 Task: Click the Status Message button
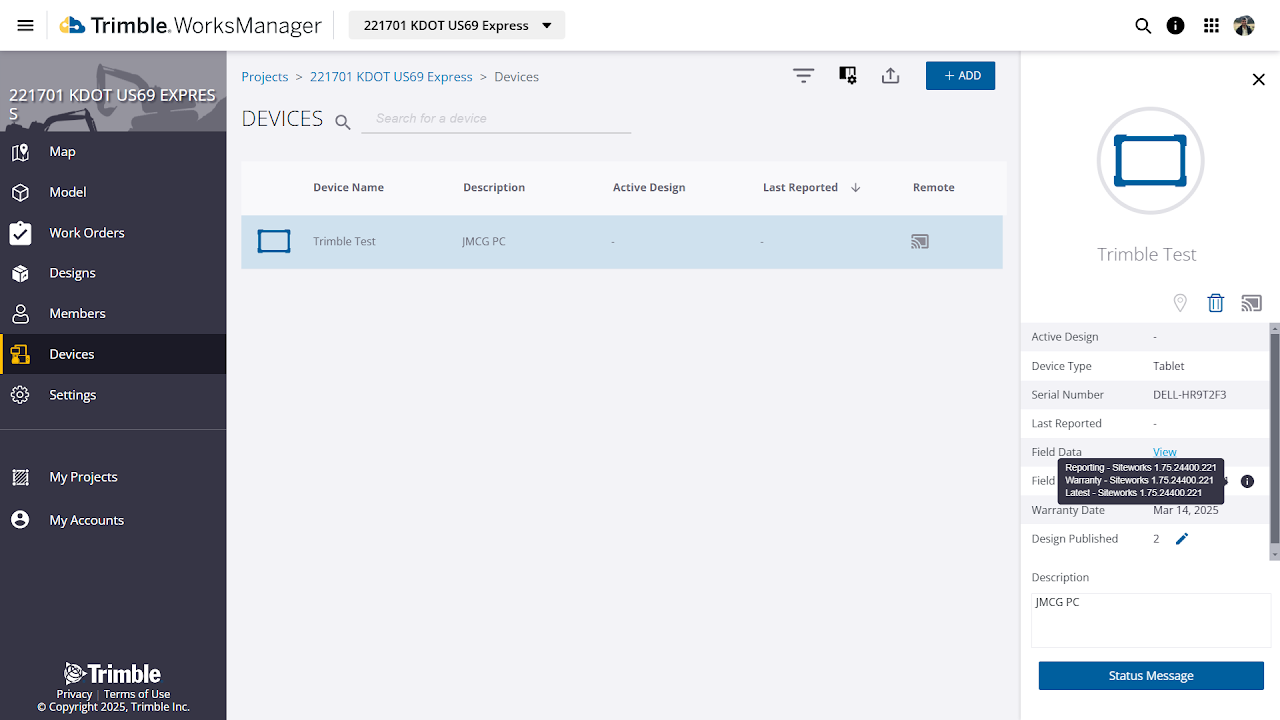point(1151,676)
